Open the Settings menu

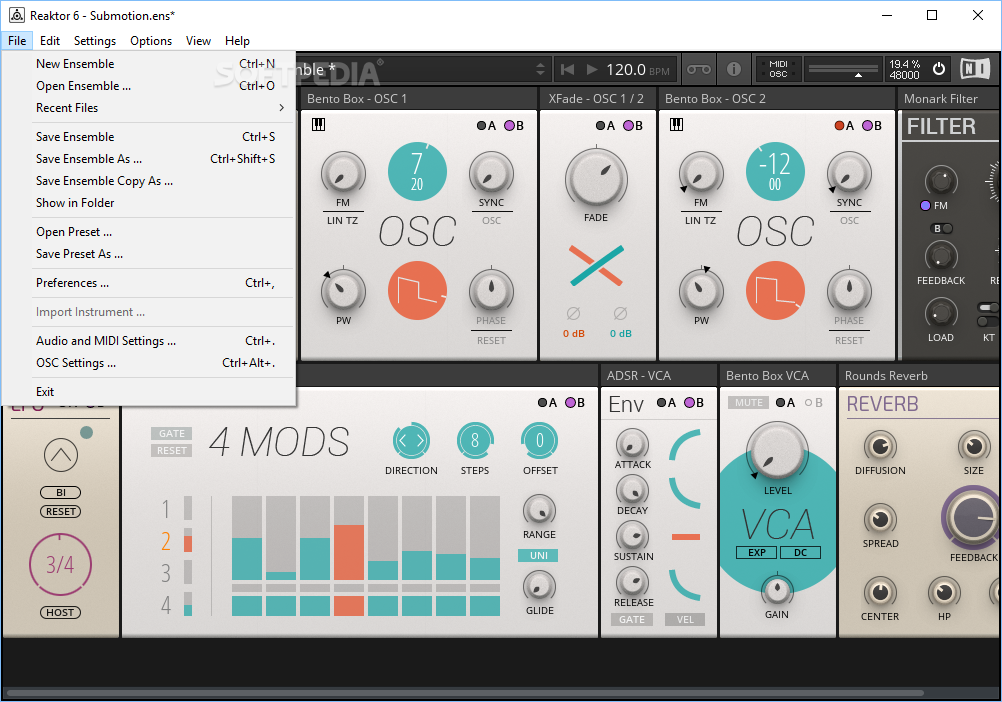(x=95, y=41)
